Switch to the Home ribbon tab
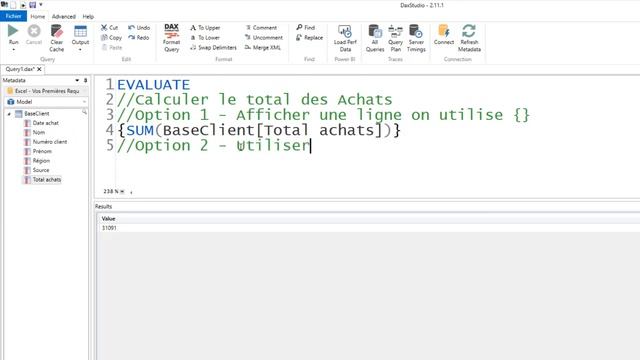The image size is (640, 360). tap(38, 16)
